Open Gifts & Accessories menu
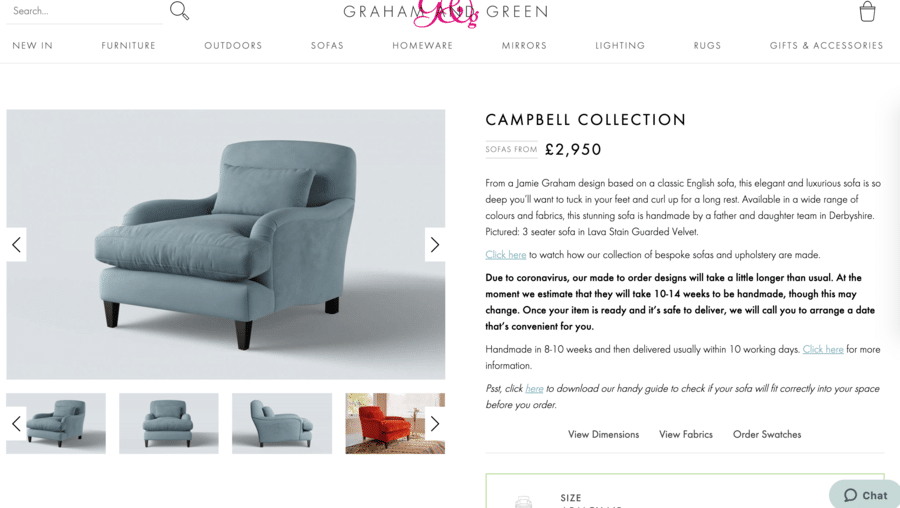 (x=826, y=45)
